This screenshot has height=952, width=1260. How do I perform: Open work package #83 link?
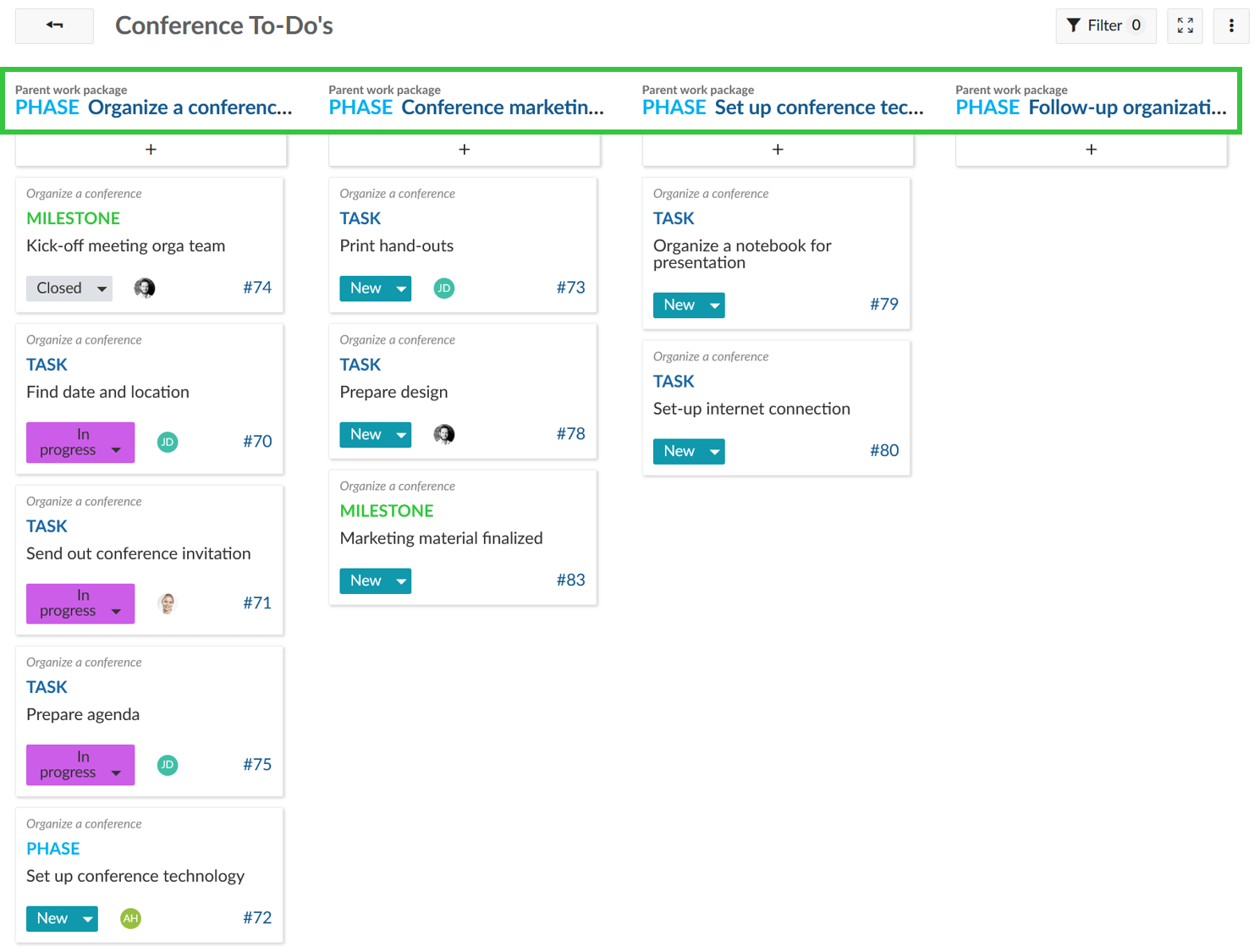tap(570, 581)
